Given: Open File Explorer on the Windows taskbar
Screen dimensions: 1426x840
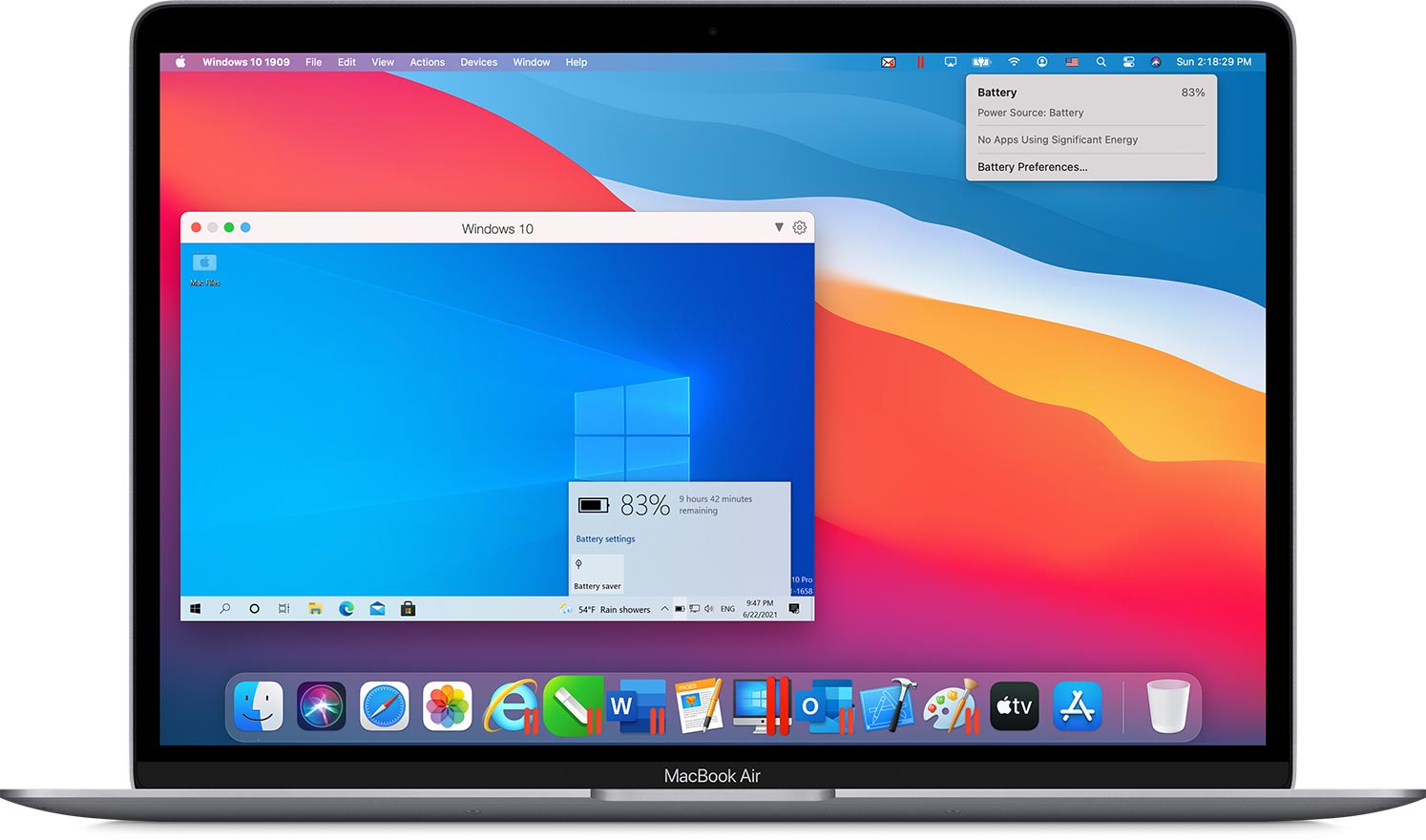Looking at the screenshot, I should tap(315, 608).
